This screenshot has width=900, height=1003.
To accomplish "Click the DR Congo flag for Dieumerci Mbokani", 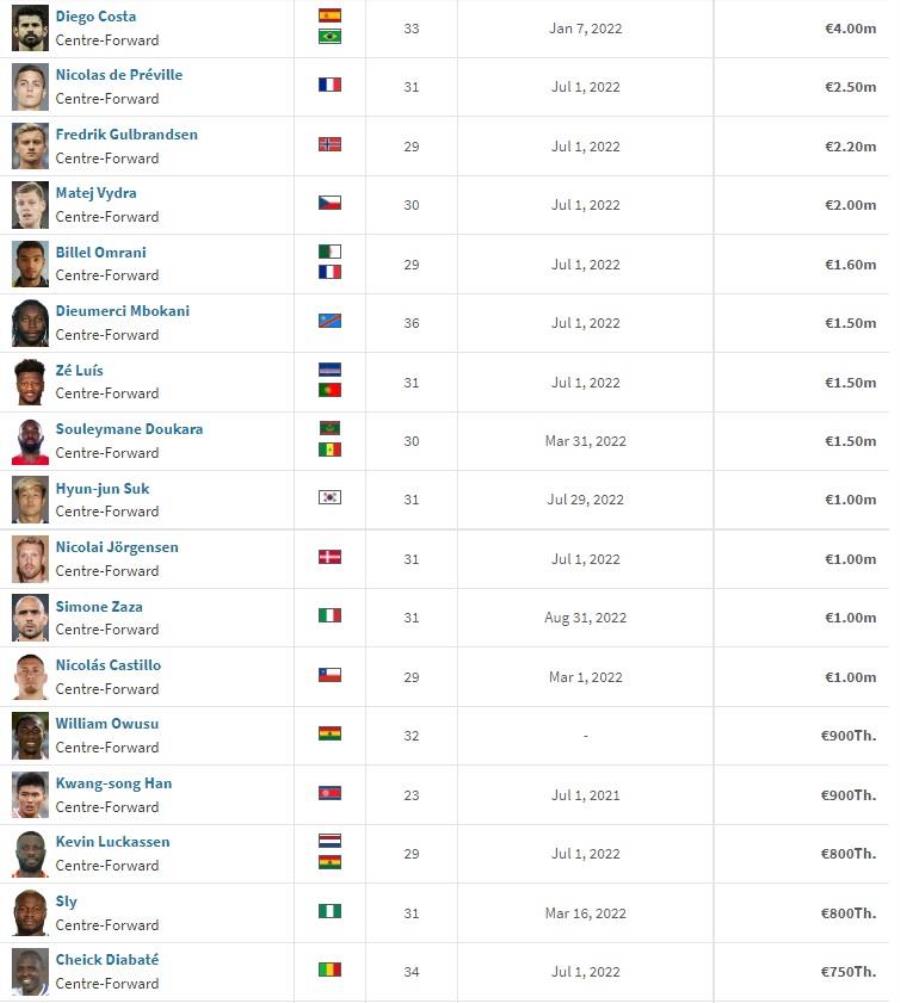I will tap(329, 320).
